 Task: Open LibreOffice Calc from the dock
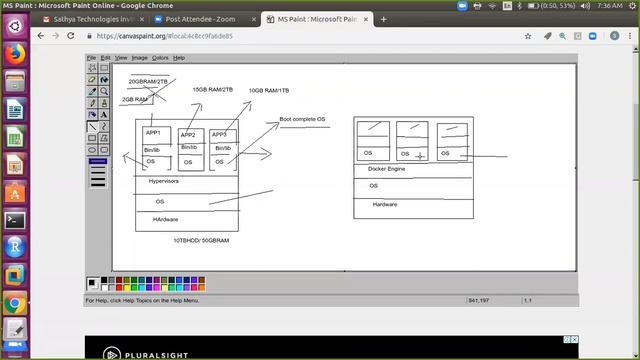[15, 138]
